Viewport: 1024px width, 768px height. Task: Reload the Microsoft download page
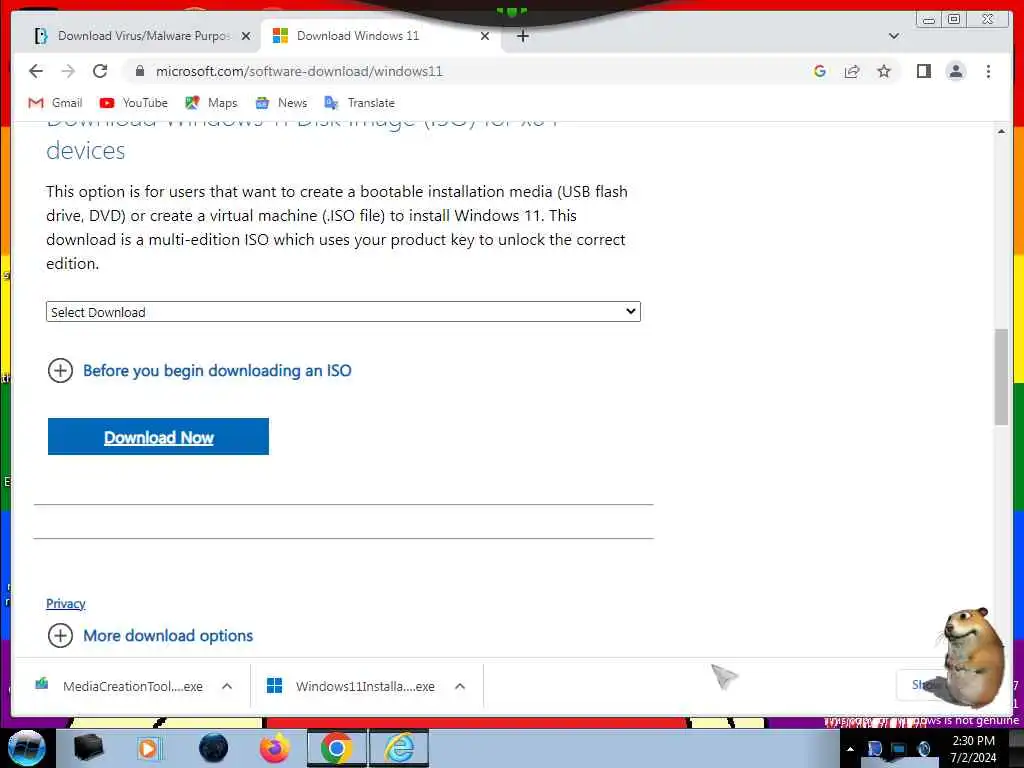tap(100, 71)
